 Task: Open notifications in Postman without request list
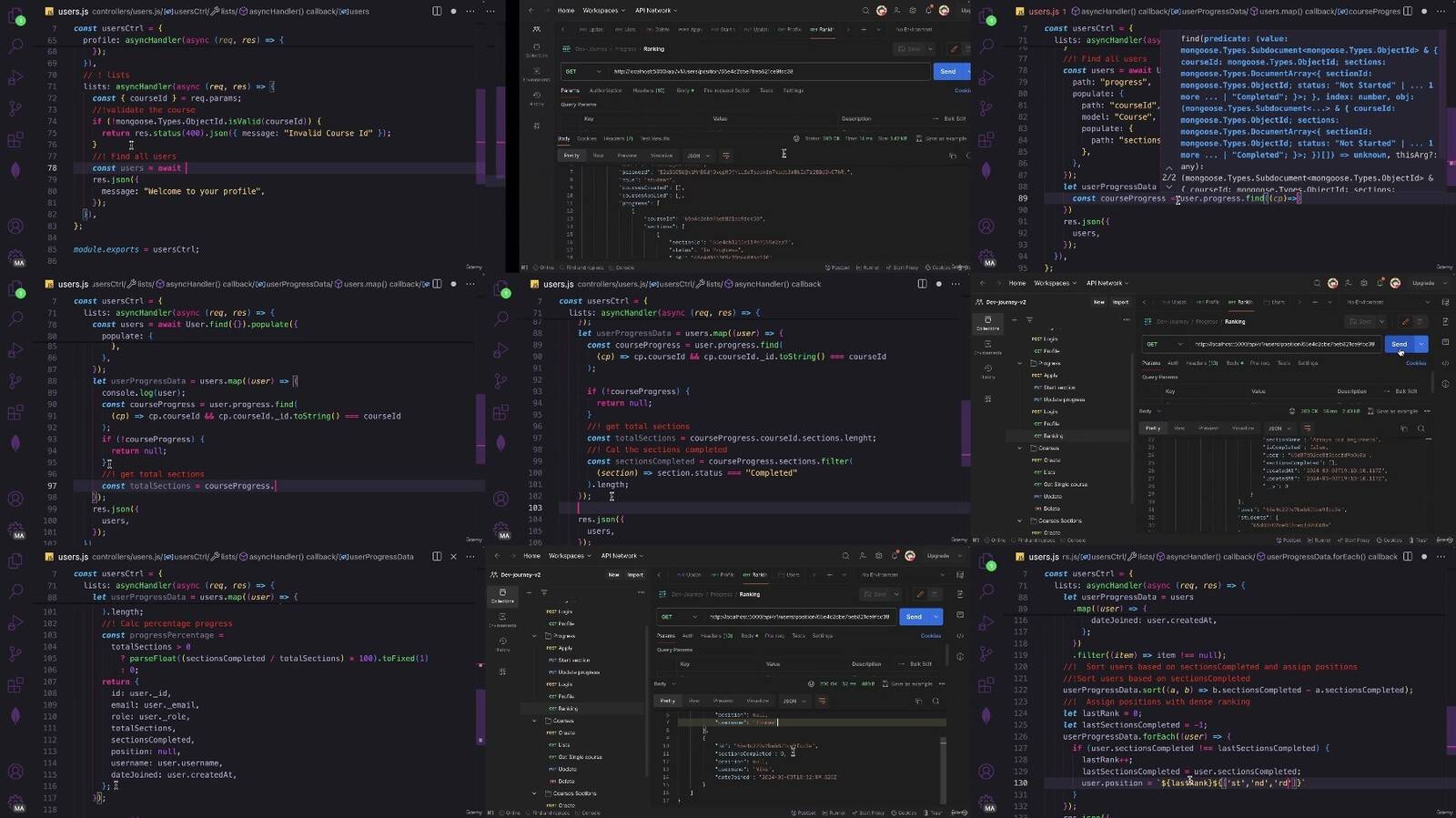point(928,10)
